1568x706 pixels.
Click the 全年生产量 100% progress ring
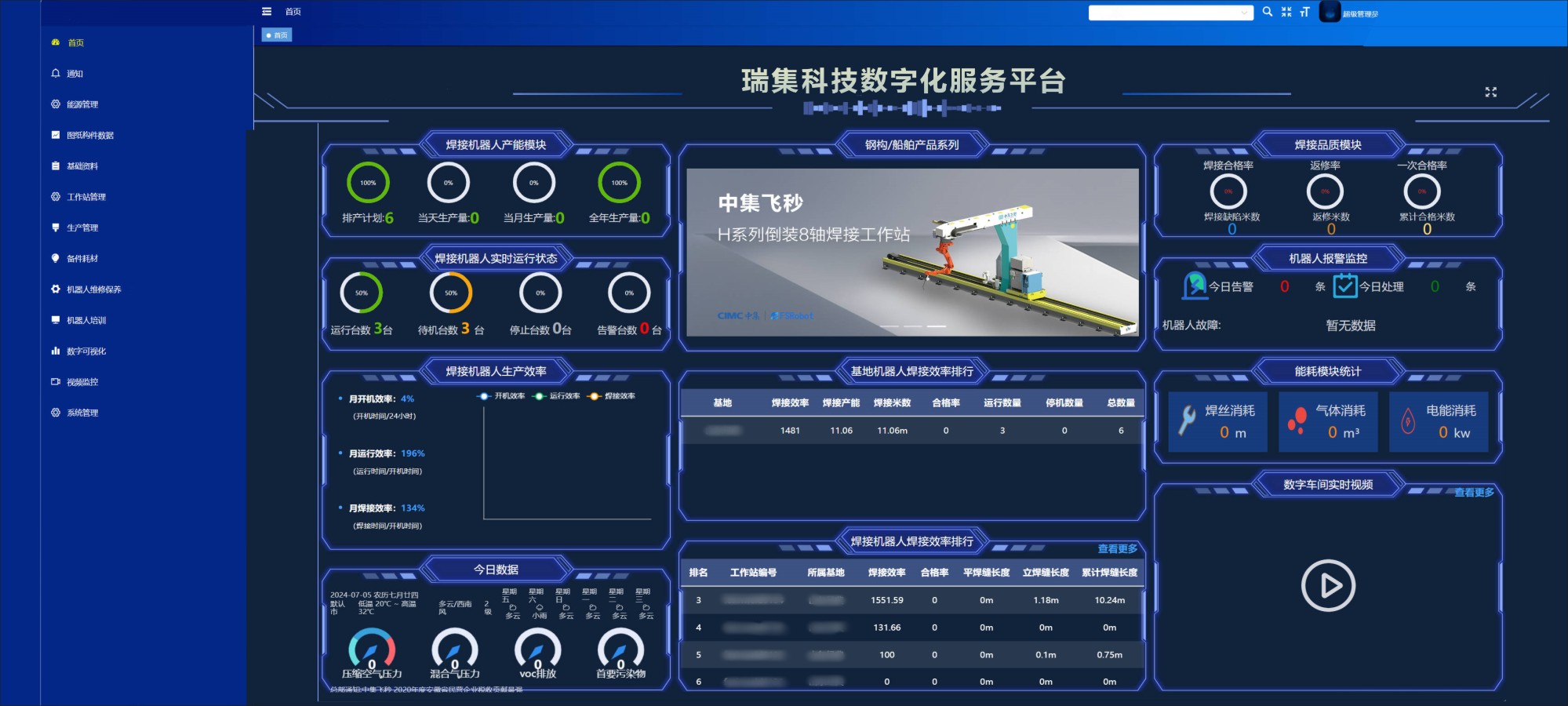[620, 183]
